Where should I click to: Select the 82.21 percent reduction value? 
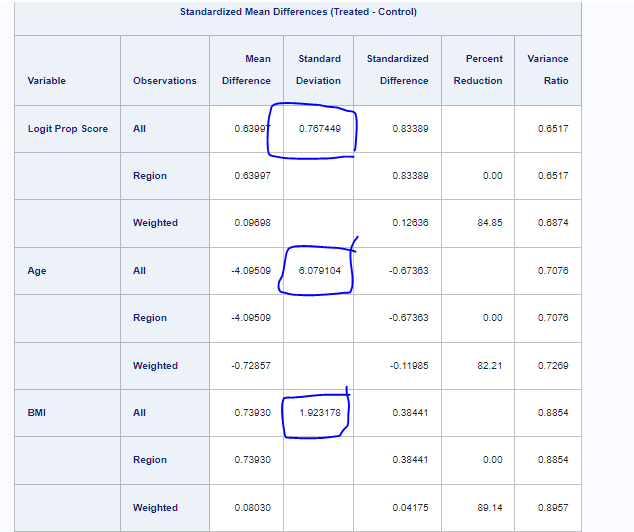click(x=489, y=365)
